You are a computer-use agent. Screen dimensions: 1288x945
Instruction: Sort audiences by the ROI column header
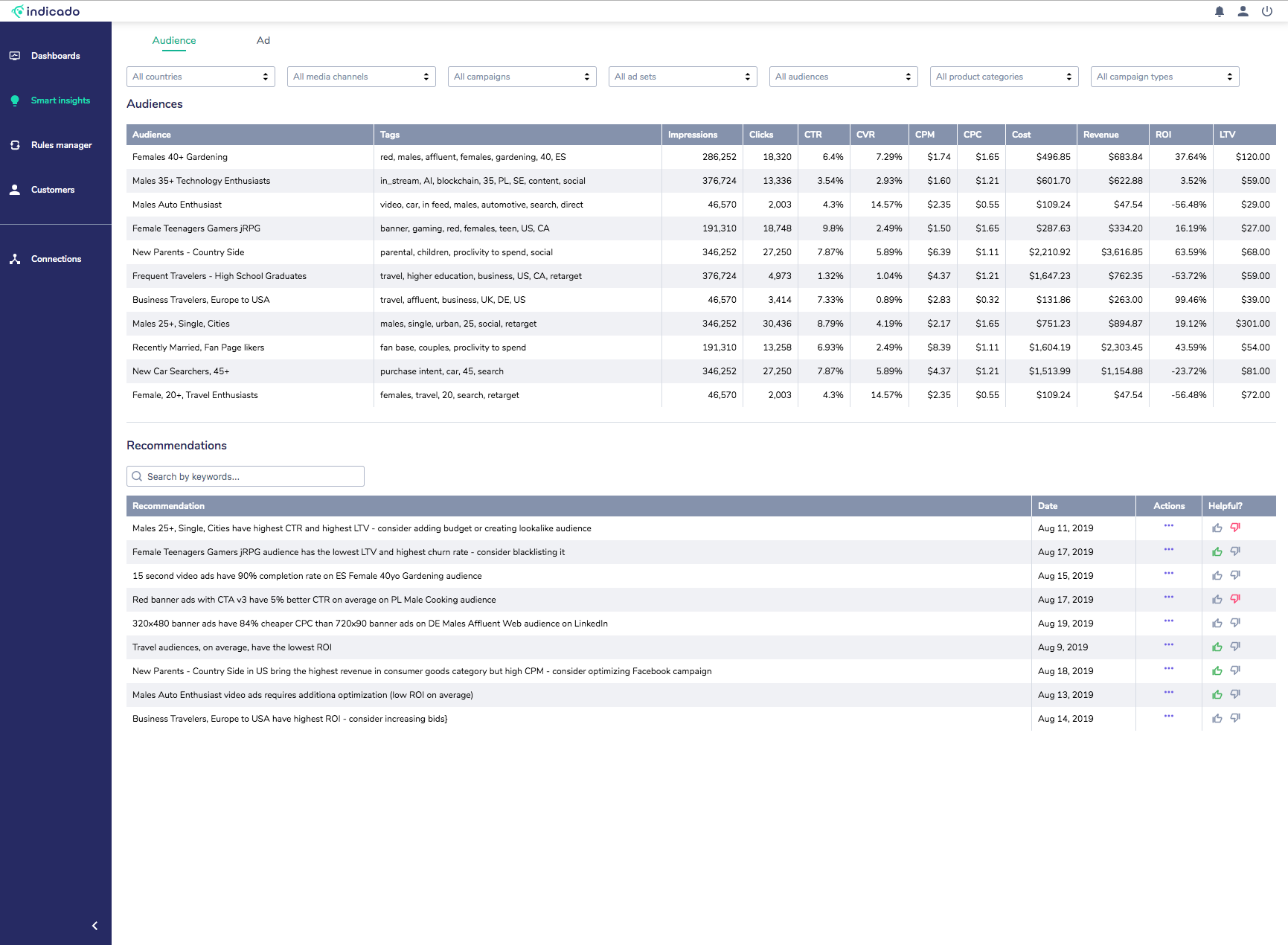pos(1164,135)
